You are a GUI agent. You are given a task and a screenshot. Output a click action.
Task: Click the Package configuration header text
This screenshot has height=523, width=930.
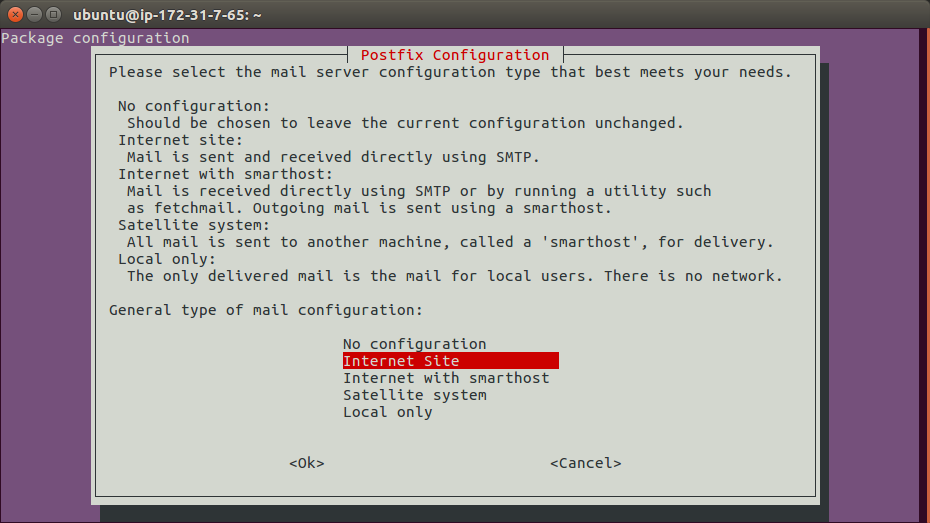coord(95,38)
